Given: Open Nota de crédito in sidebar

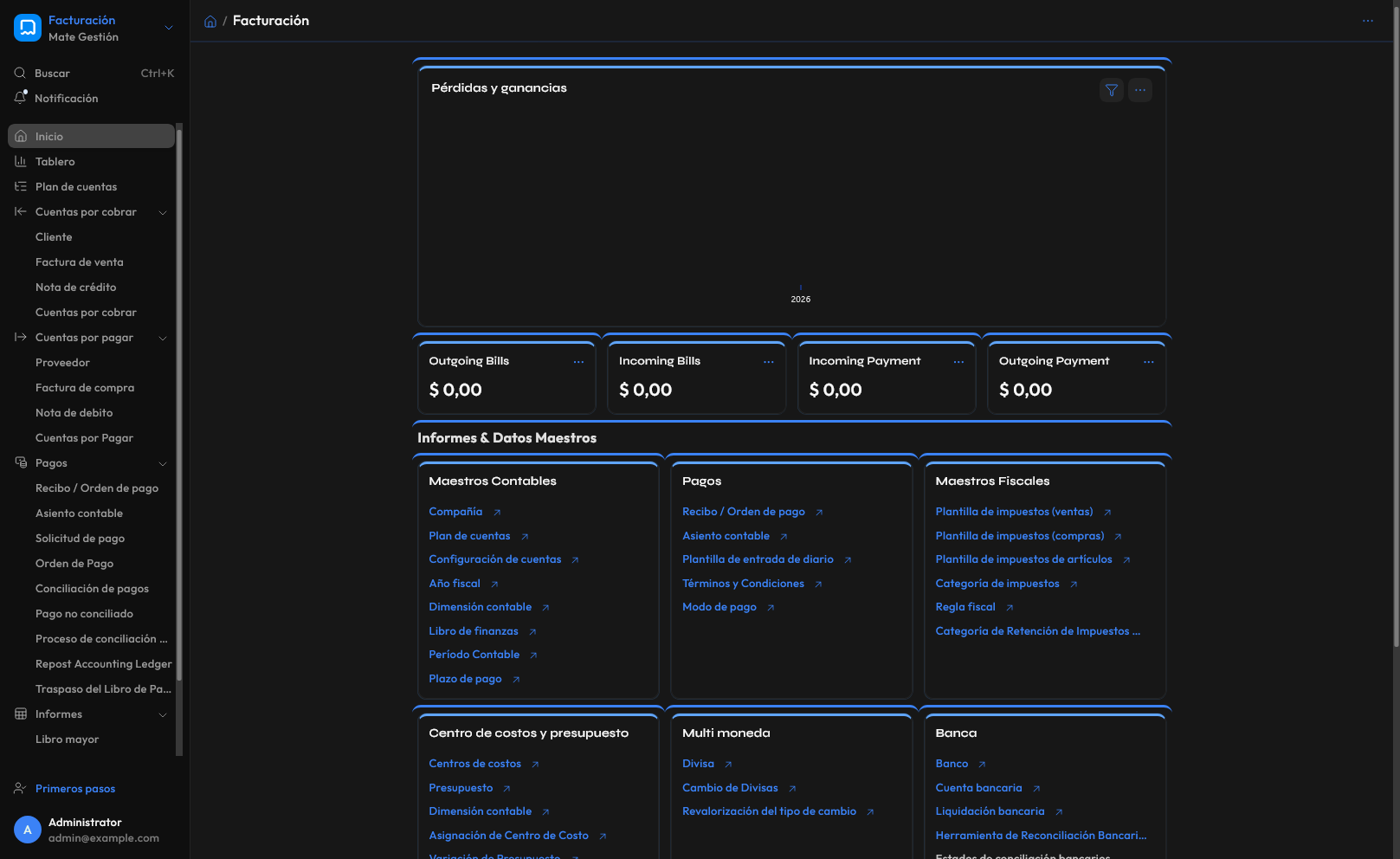Looking at the screenshot, I should [x=75, y=287].
